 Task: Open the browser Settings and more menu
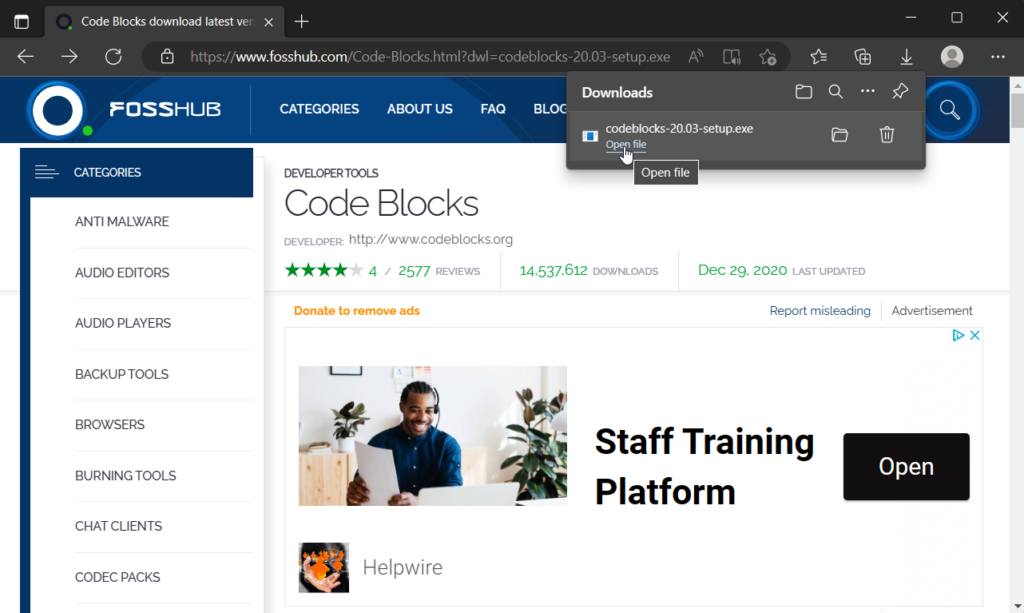click(x=998, y=57)
